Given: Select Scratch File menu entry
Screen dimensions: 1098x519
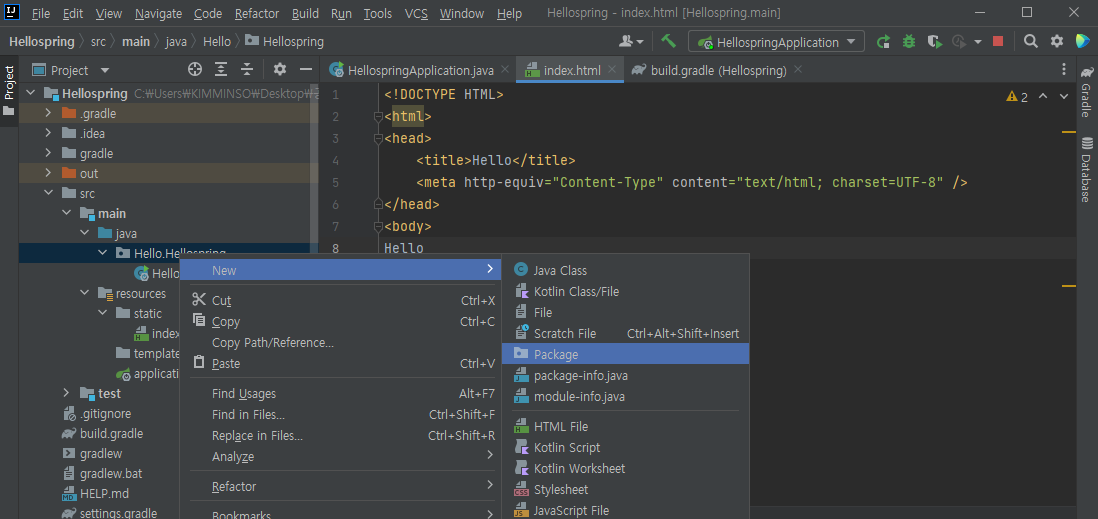Looking at the screenshot, I should [x=625, y=333].
